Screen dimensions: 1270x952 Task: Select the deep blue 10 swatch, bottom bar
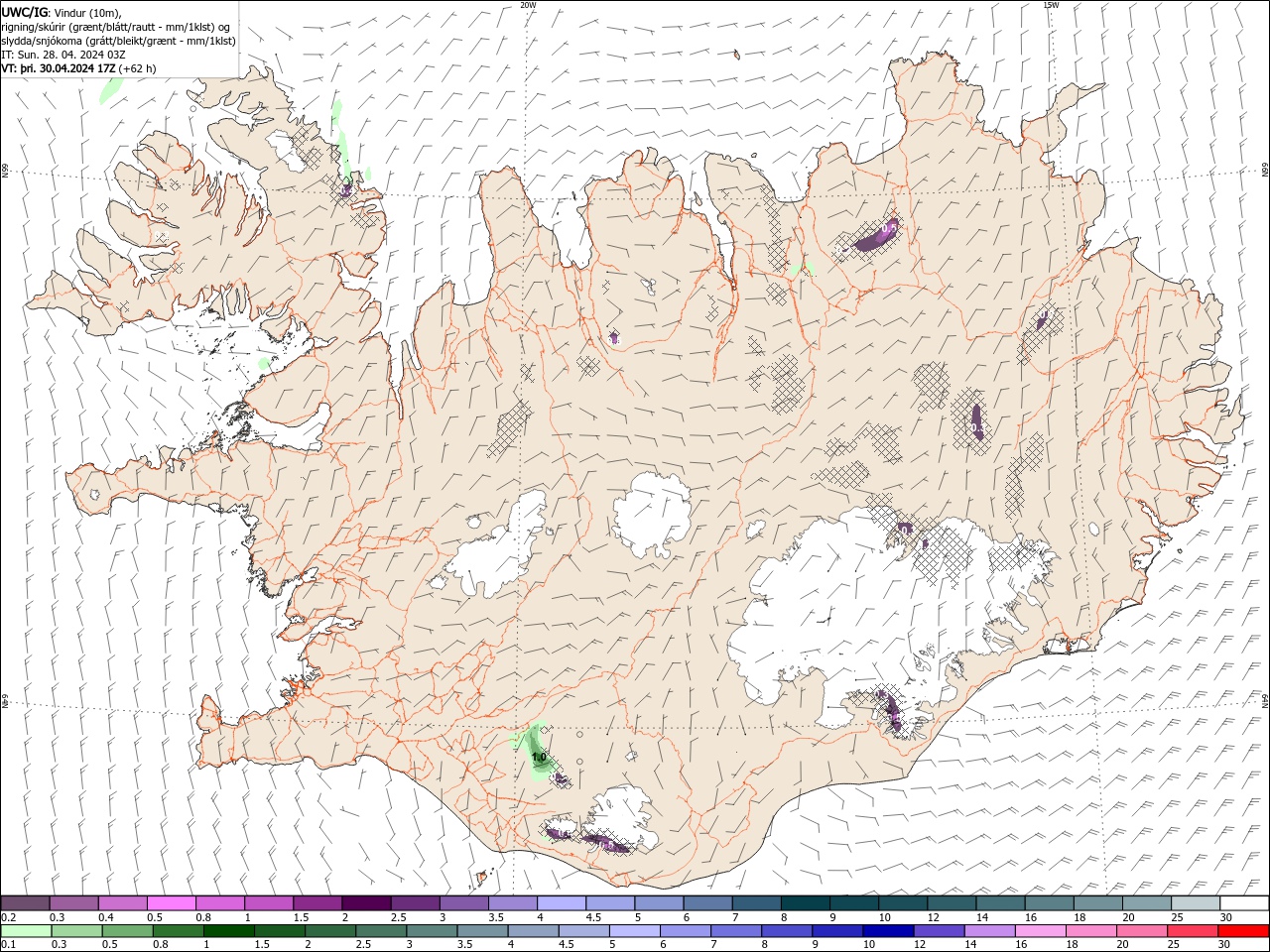pyautogui.click(x=888, y=931)
